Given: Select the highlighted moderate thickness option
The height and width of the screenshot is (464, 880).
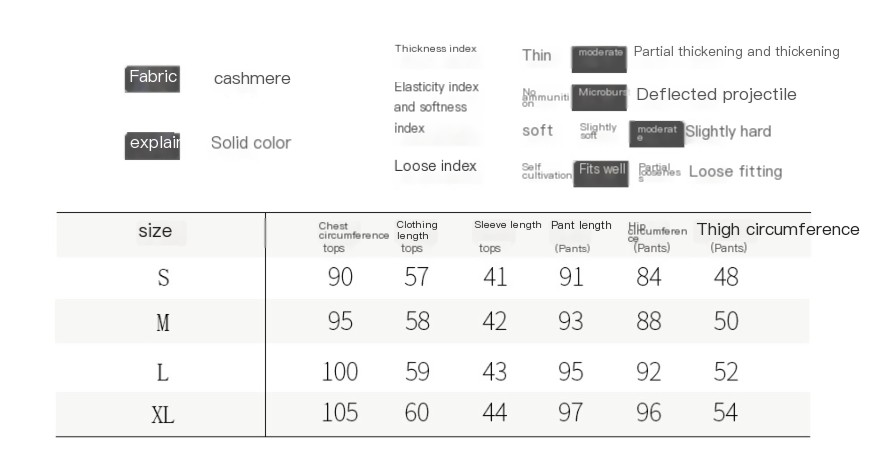Looking at the screenshot, I should pos(599,59).
